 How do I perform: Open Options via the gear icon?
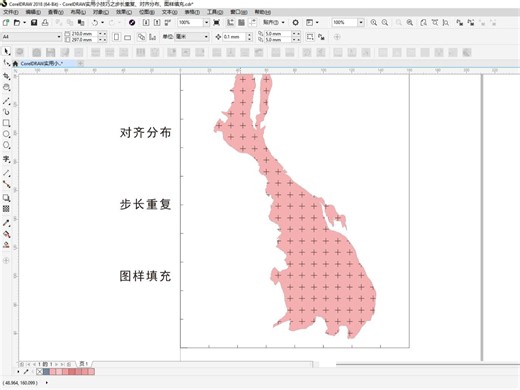[x=295, y=23]
